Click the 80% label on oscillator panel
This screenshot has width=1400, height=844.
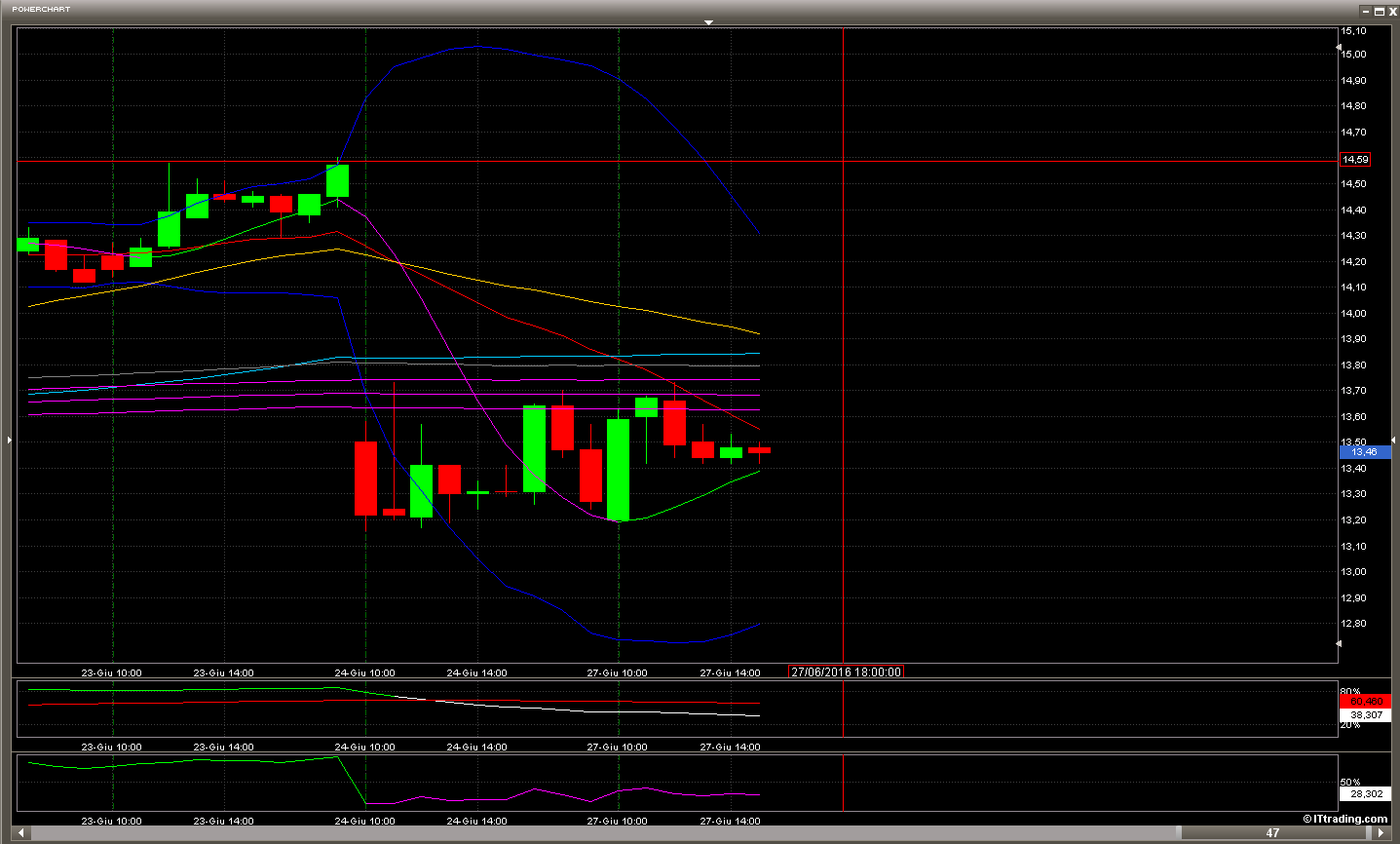tap(1350, 691)
